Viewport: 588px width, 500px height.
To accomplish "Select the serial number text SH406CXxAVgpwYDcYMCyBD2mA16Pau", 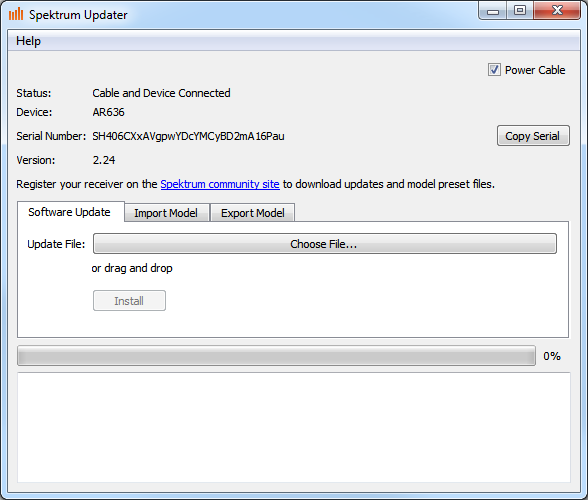I will [x=188, y=136].
